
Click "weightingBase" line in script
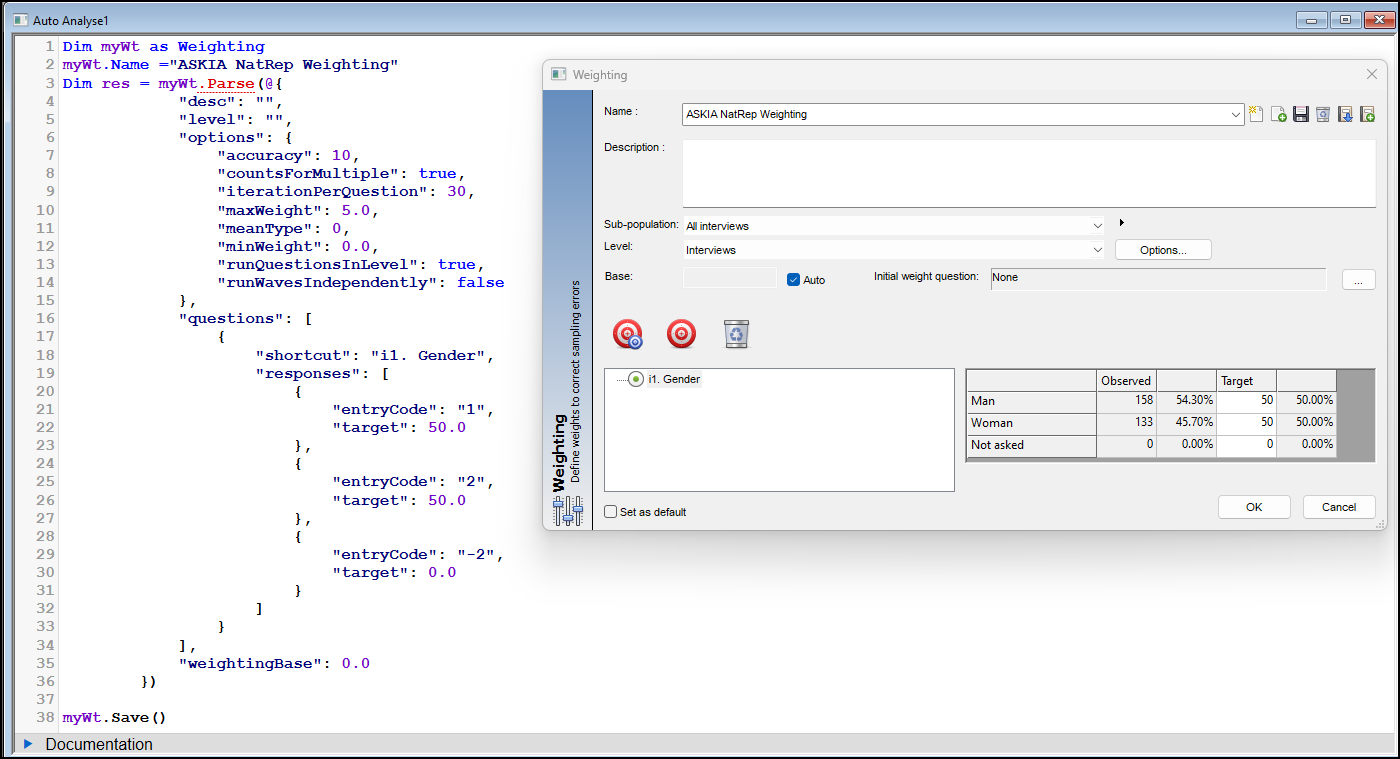click(x=274, y=663)
